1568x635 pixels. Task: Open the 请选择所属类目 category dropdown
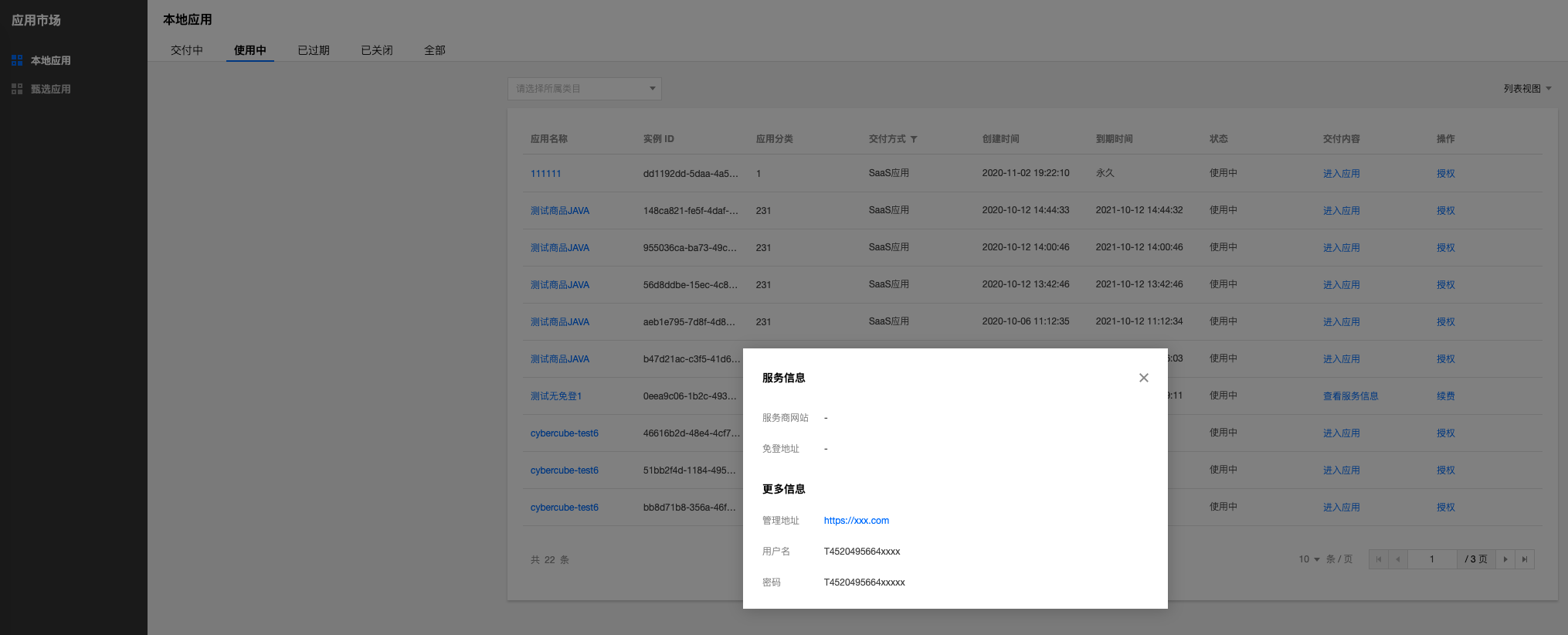[585, 89]
